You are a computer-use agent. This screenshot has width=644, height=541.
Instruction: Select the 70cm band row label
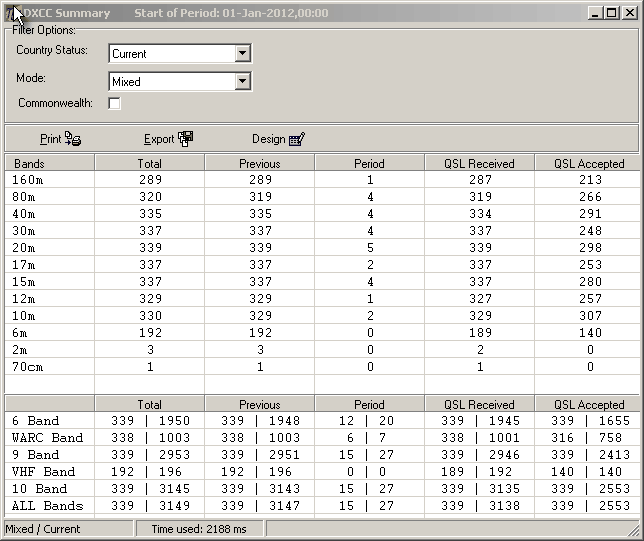(28, 367)
